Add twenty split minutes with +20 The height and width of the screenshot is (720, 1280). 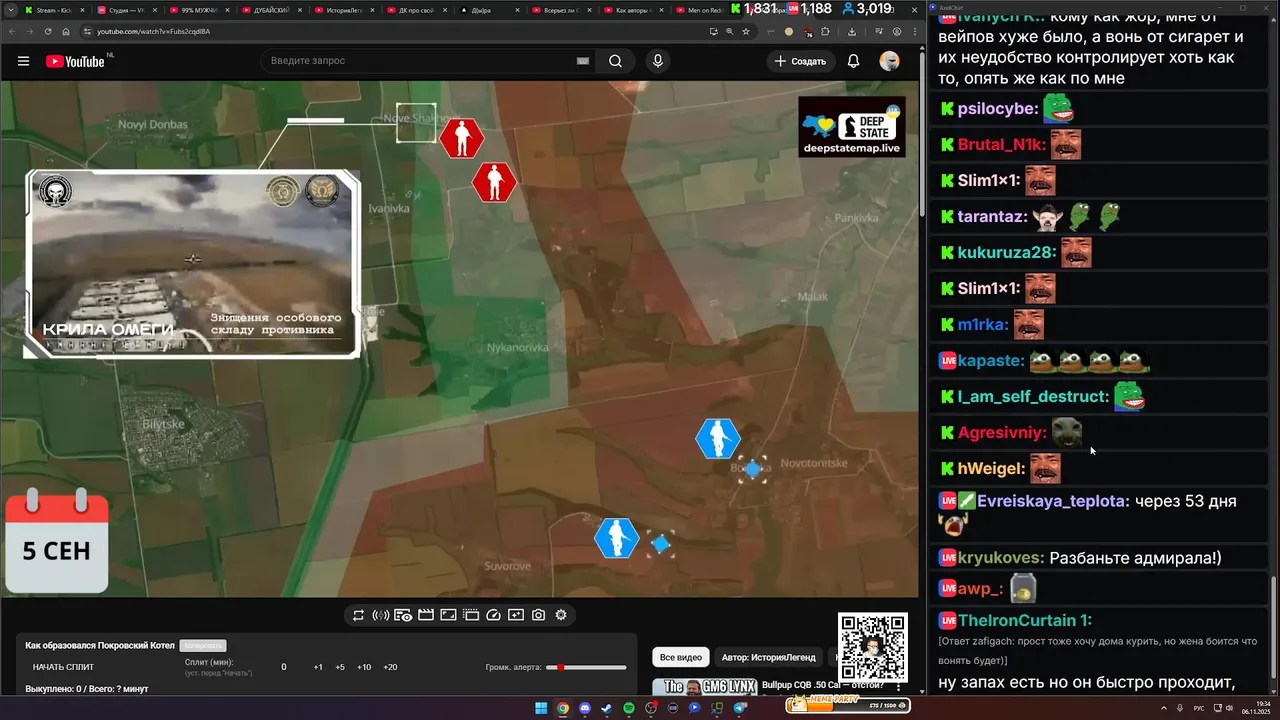click(390, 667)
